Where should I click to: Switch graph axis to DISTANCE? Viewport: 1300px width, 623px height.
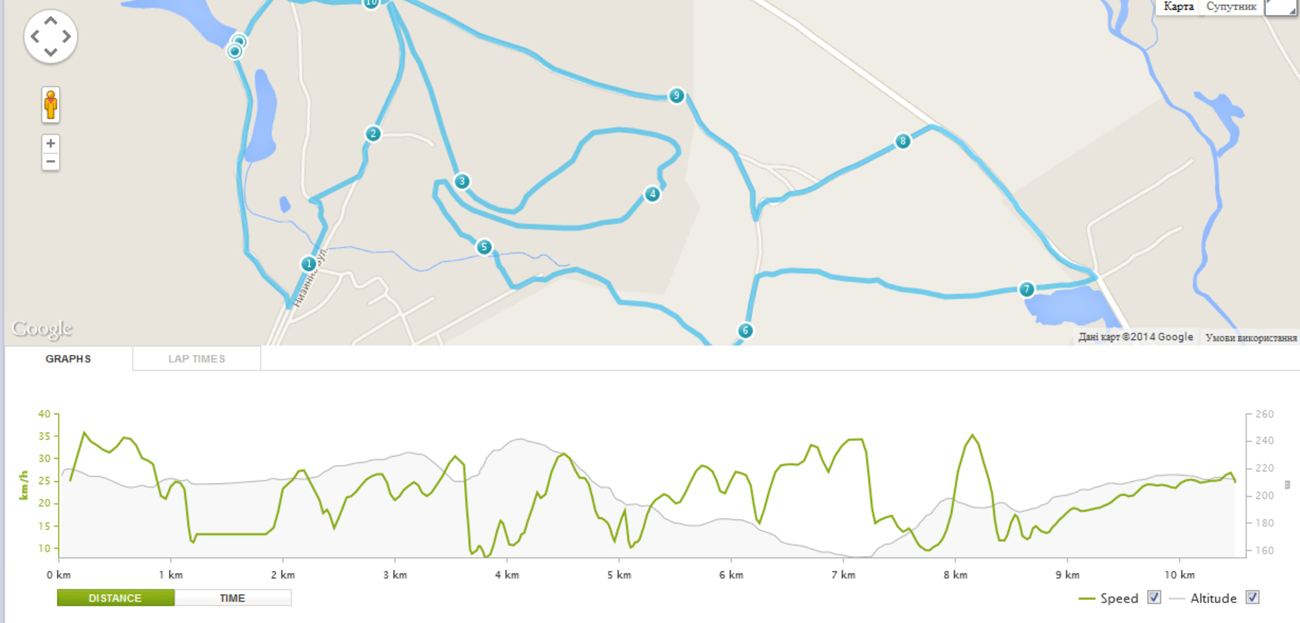point(115,598)
